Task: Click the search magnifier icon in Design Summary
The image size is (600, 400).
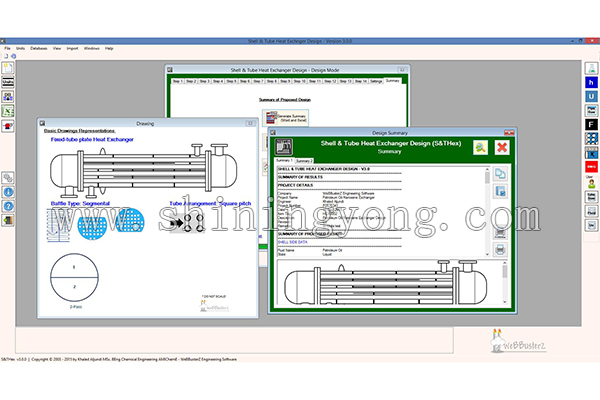Action: [x=481, y=147]
